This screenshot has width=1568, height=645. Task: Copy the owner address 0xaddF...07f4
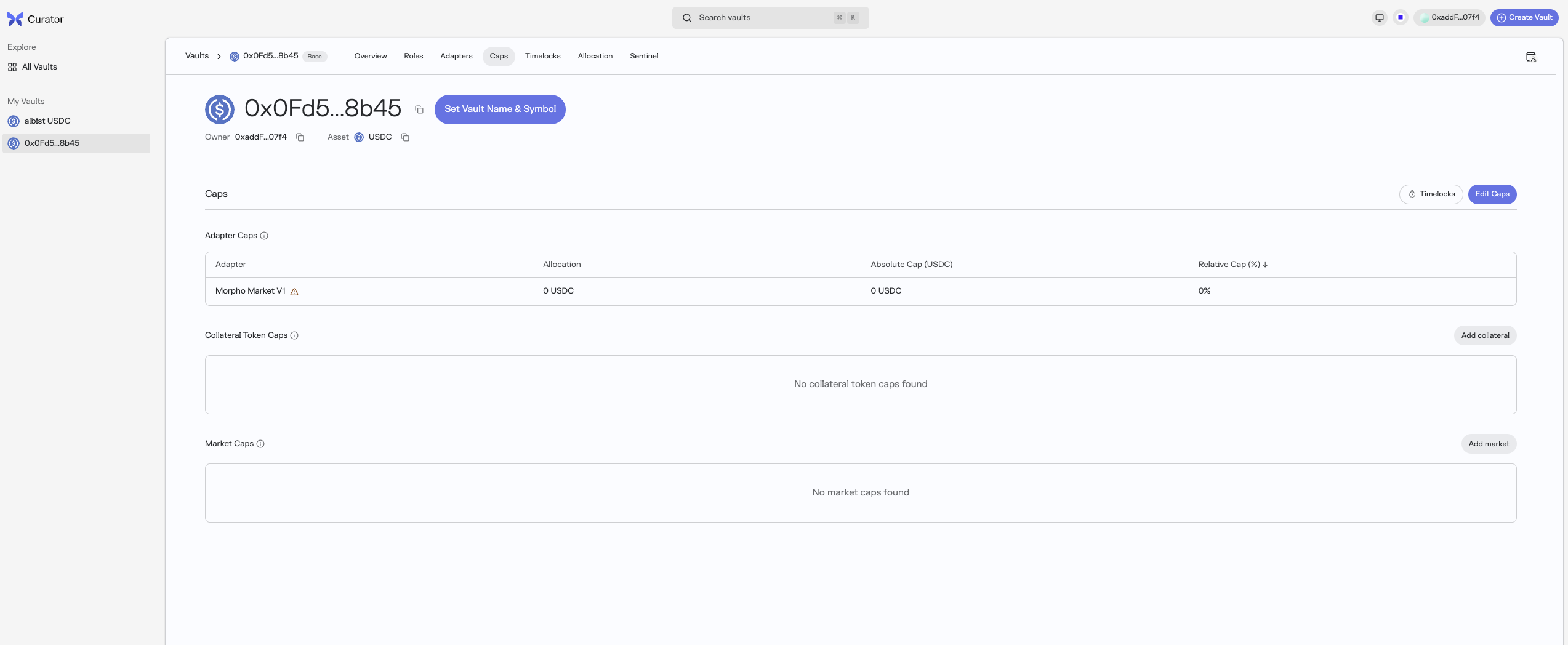tap(300, 137)
